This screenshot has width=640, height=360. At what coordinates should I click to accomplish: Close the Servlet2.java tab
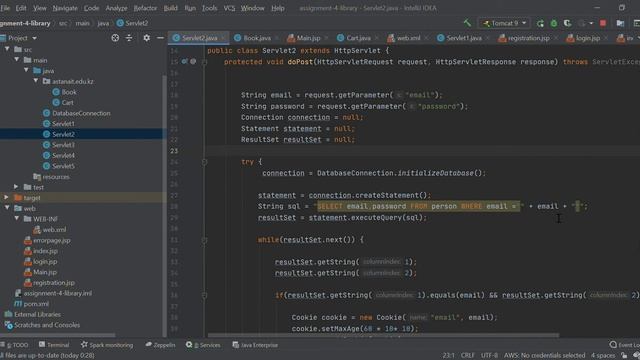tap(223, 38)
